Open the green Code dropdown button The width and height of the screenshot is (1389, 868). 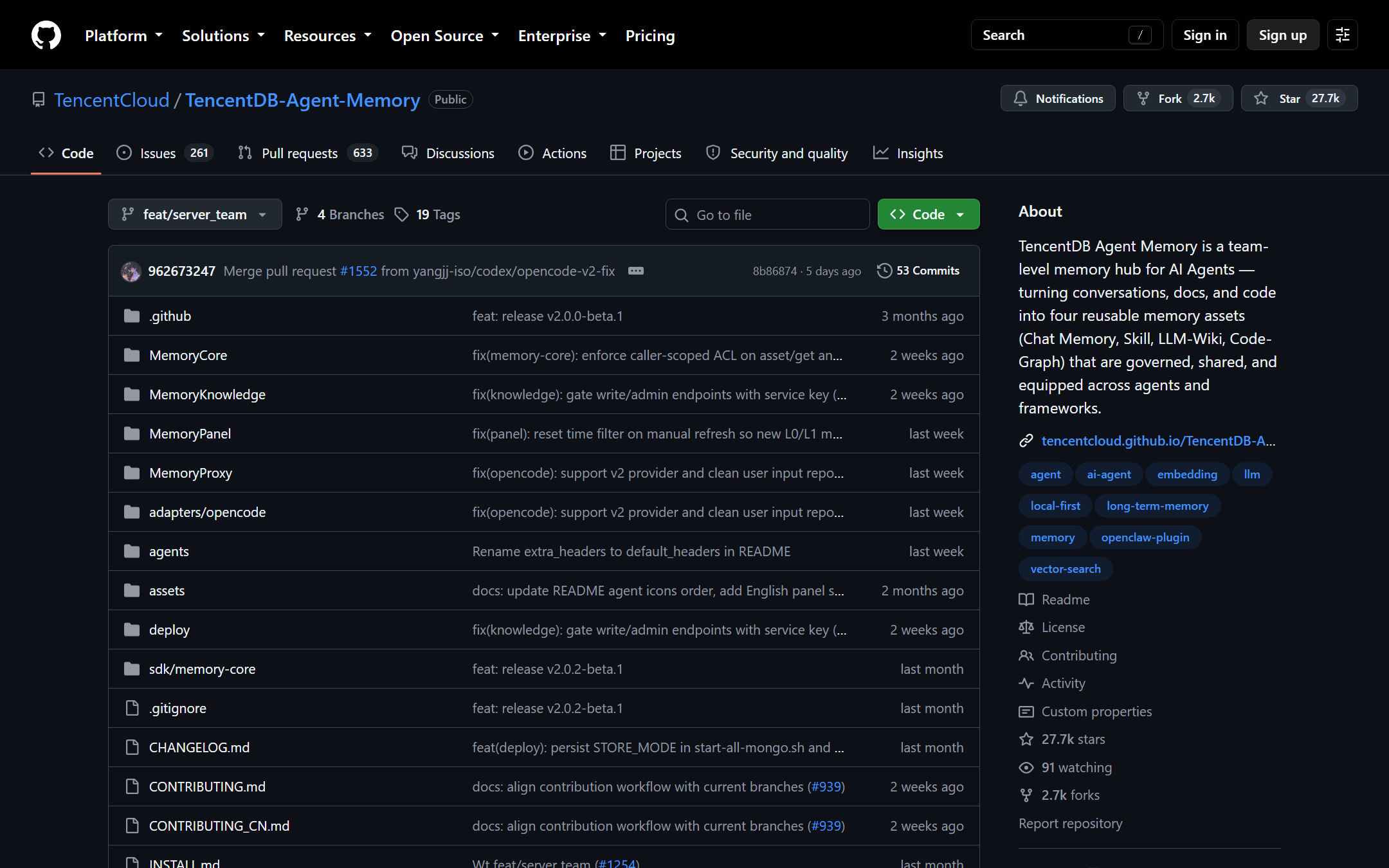[x=929, y=214]
